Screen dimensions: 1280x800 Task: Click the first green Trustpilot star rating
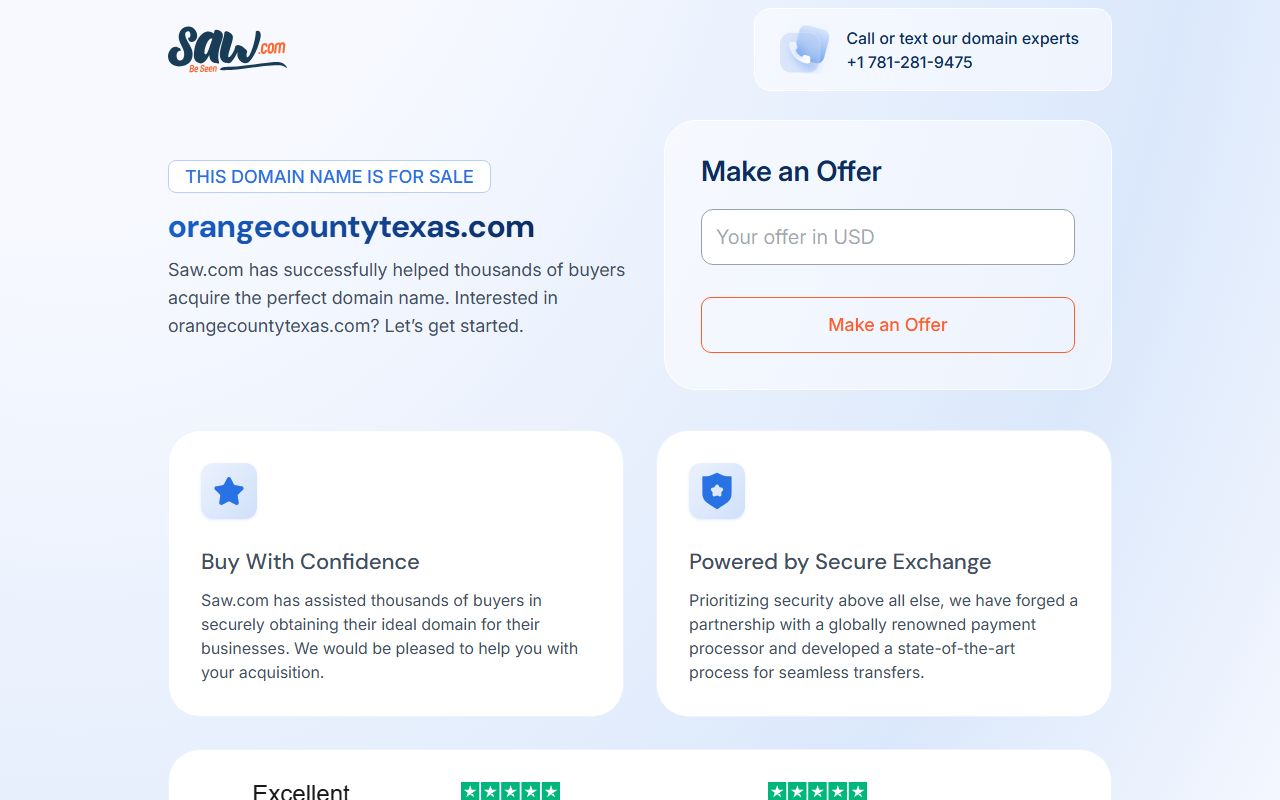pos(510,791)
